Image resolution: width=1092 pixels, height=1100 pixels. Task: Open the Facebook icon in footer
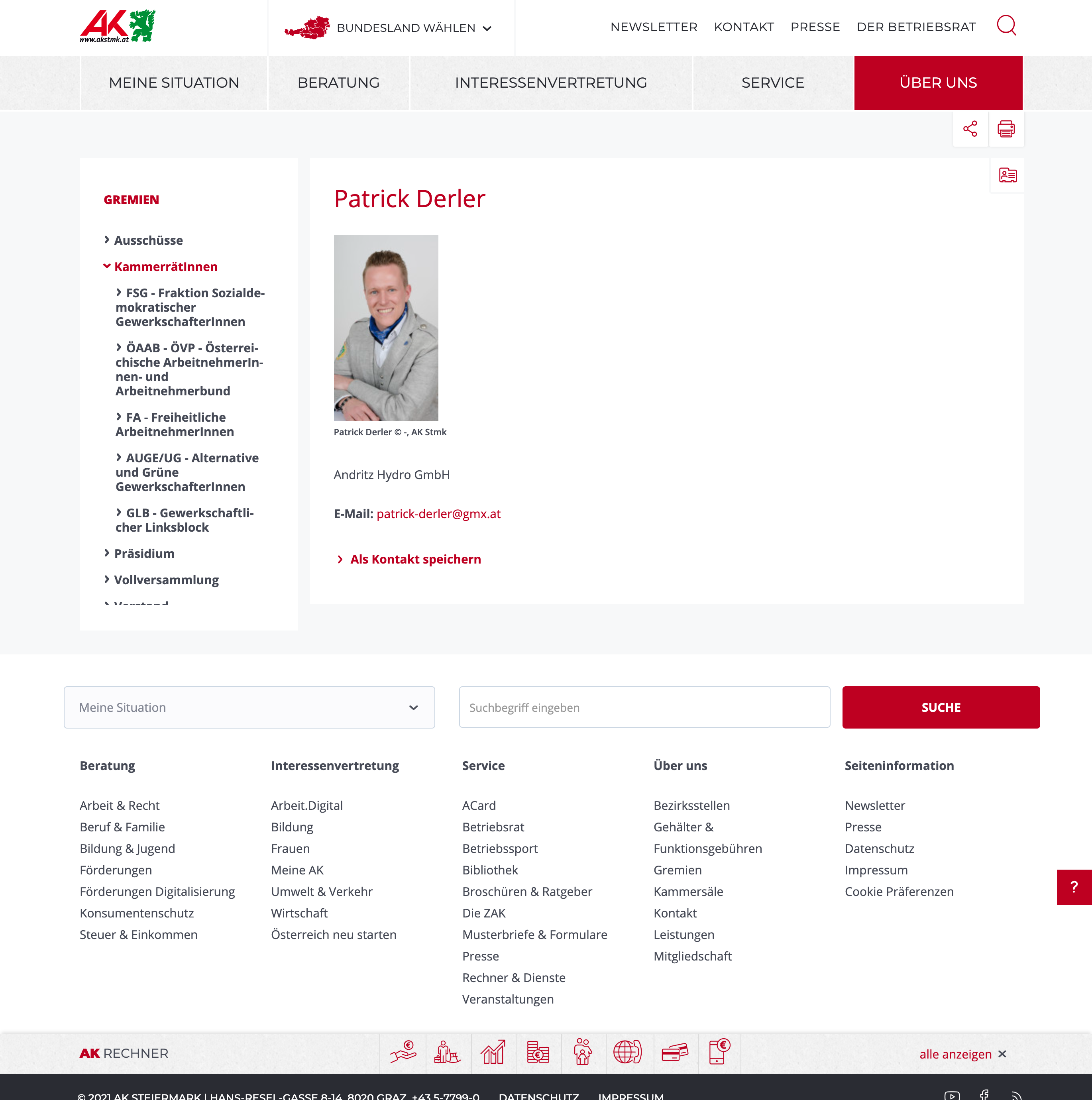pyautogui.click(x=984, y=1095)
